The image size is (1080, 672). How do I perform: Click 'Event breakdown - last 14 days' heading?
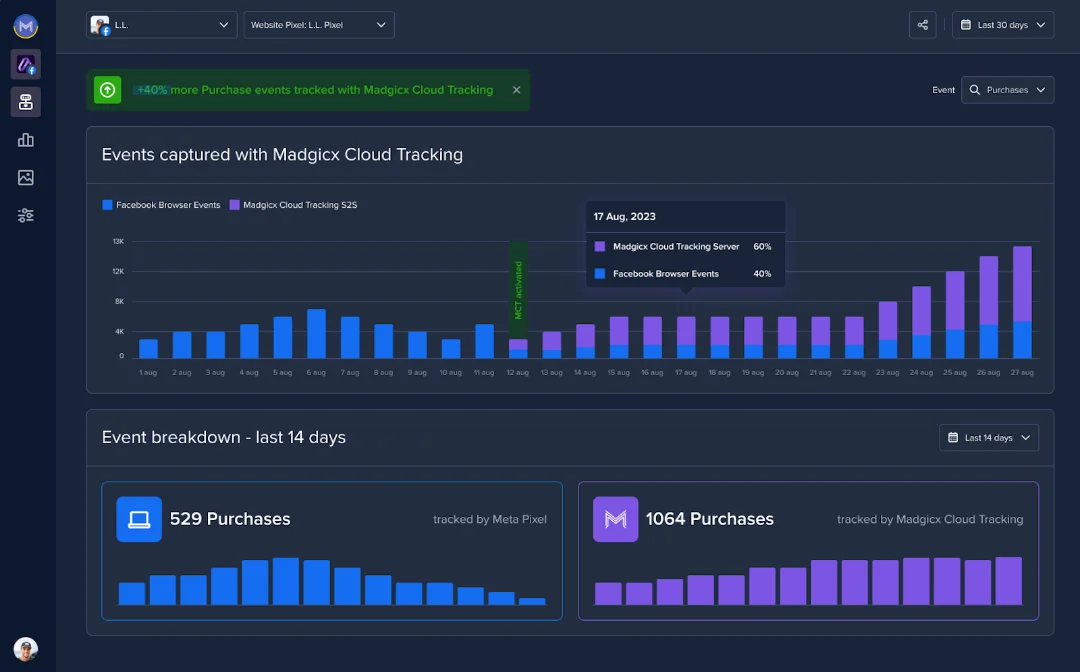click(224, 437)
